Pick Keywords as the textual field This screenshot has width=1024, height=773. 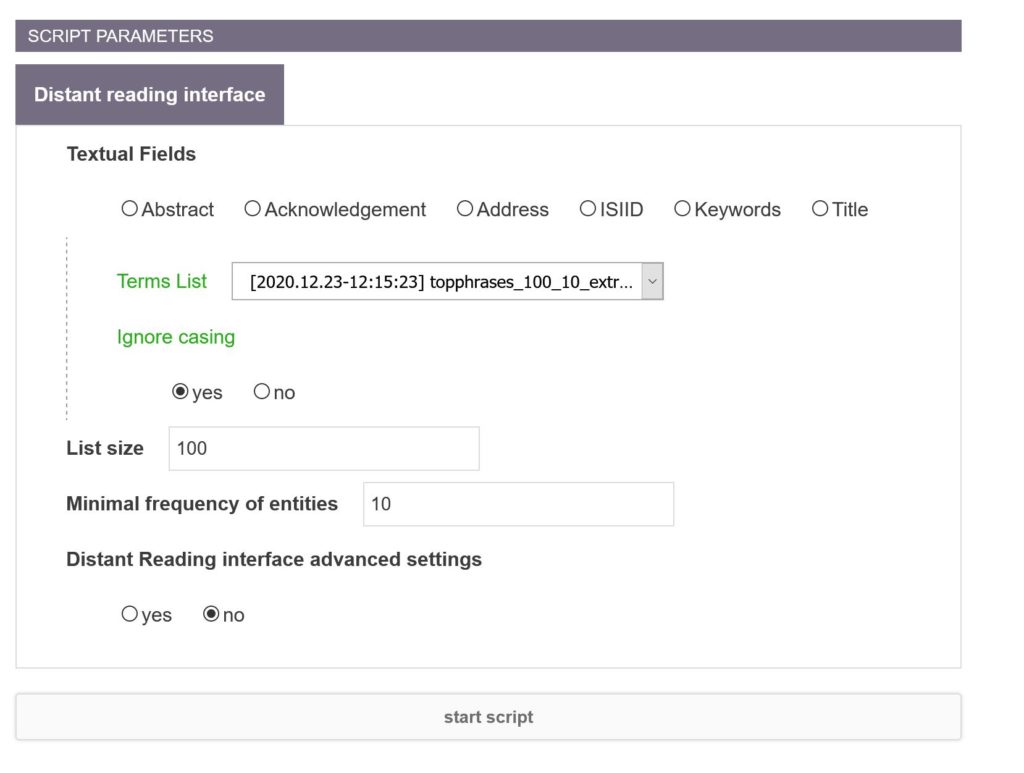pos(682,209)
